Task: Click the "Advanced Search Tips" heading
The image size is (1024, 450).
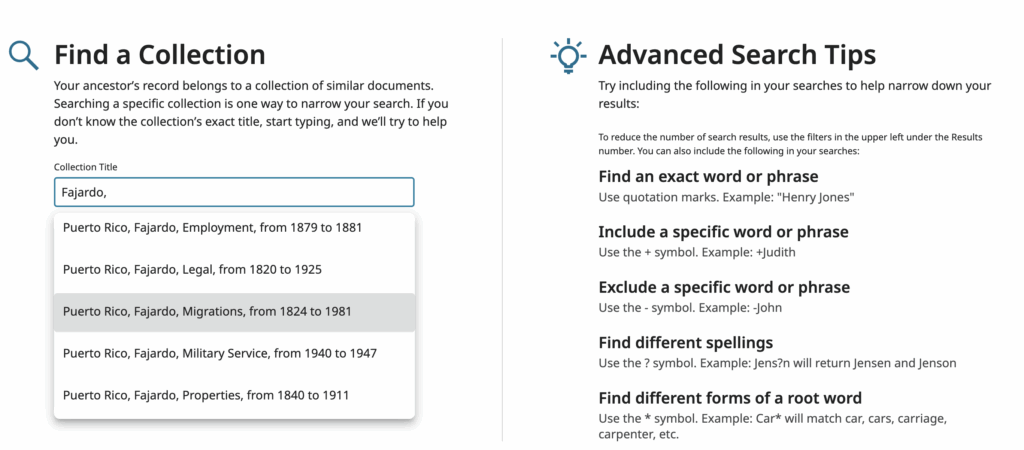Action: pos(737,54)
